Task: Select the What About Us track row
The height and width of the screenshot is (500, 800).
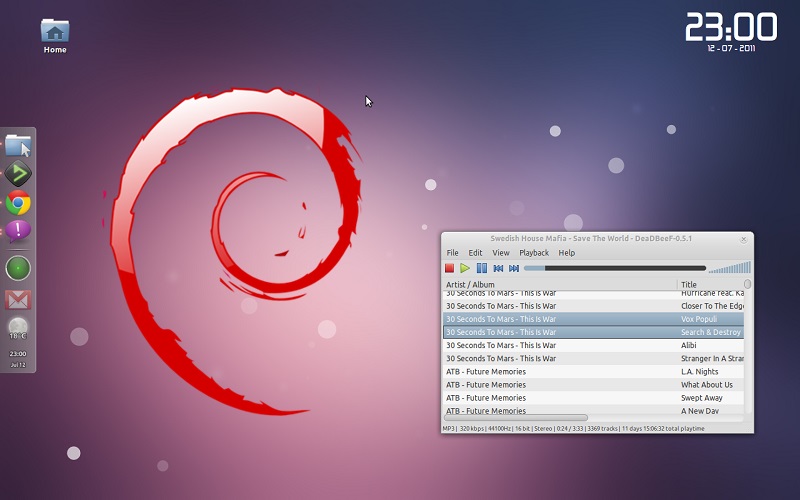Action: point(593,385)
